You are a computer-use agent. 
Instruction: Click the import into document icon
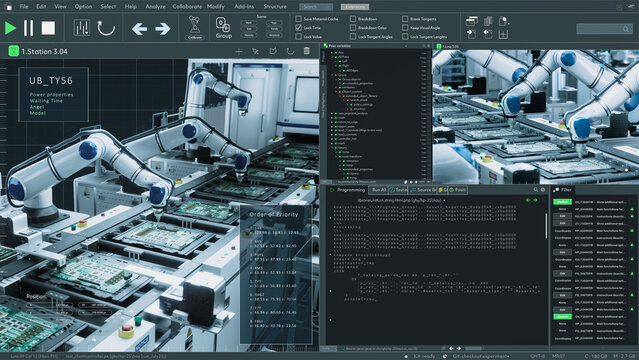pos(472,35)
